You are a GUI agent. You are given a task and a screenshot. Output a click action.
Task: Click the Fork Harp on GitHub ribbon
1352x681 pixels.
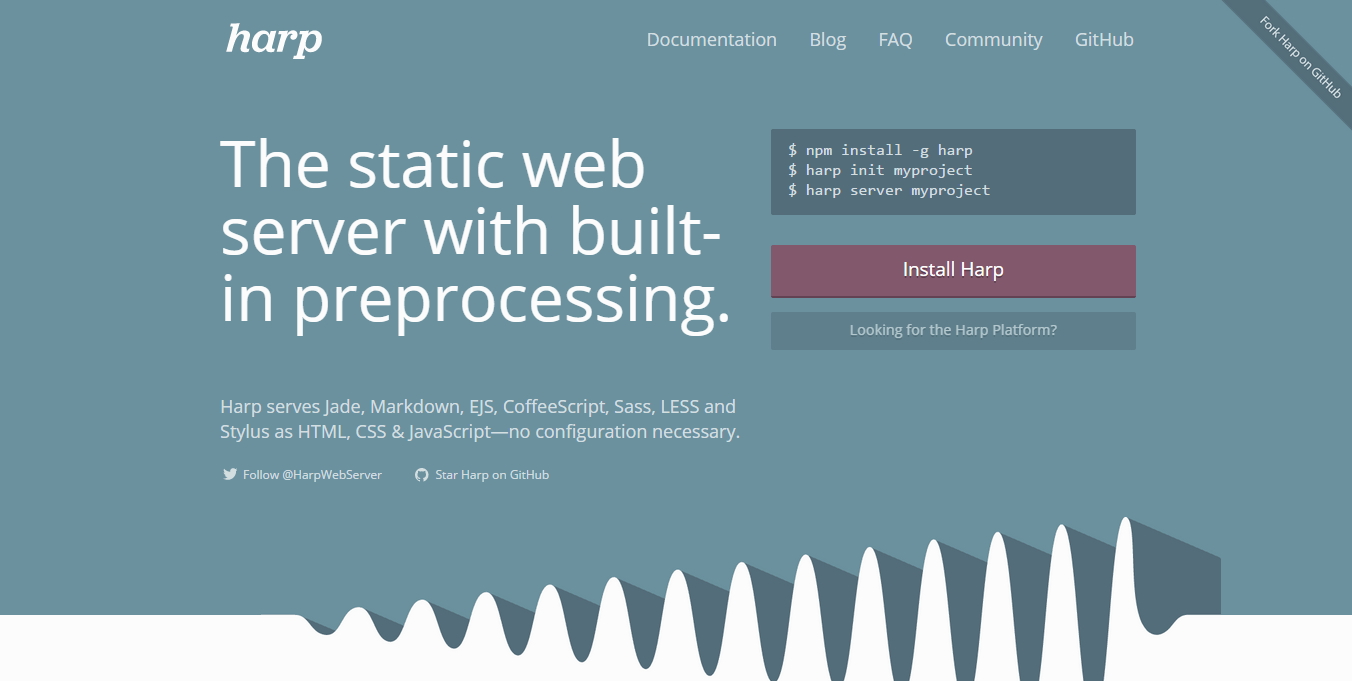tap(1300, 55)
